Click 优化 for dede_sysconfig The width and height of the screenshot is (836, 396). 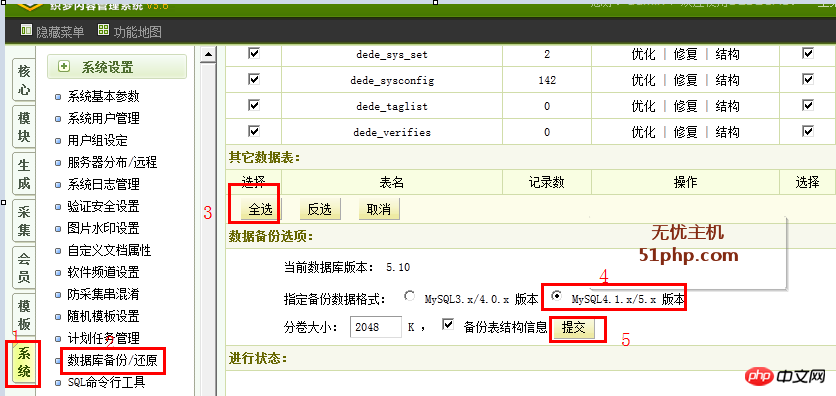pyautogui.click(x=643, y=80)
